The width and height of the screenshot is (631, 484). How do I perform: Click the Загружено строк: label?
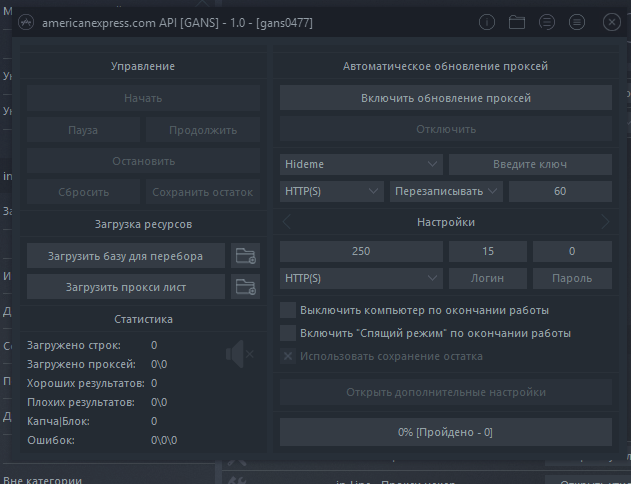tap(74, 345)
